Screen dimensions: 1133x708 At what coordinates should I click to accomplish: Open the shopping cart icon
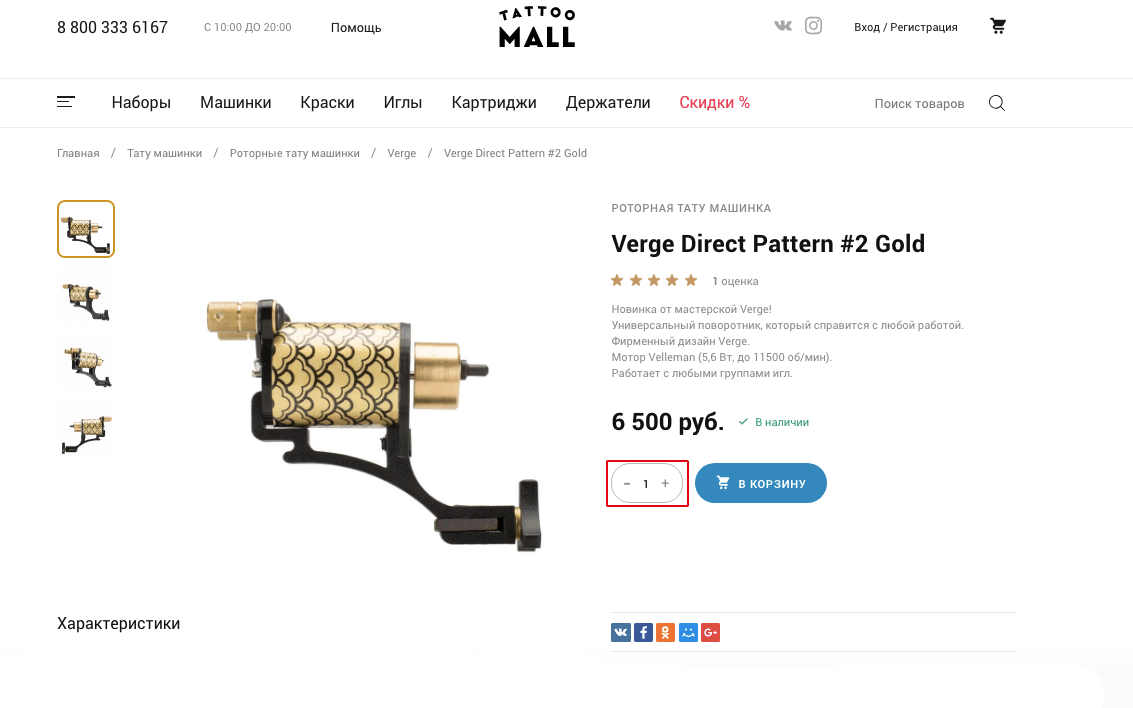click(x=998, y=26)
